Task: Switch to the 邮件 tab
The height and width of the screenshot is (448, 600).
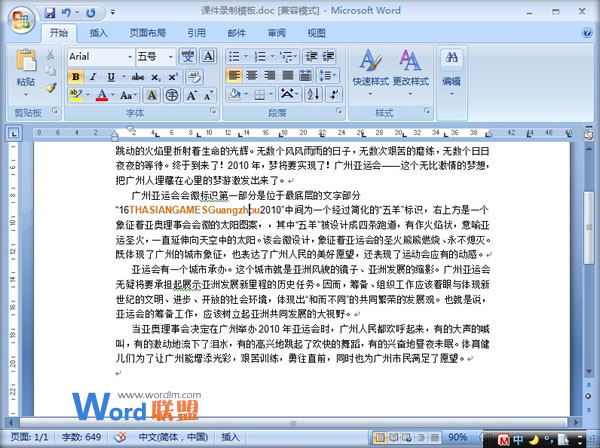Action: click(x=236, y=33)
